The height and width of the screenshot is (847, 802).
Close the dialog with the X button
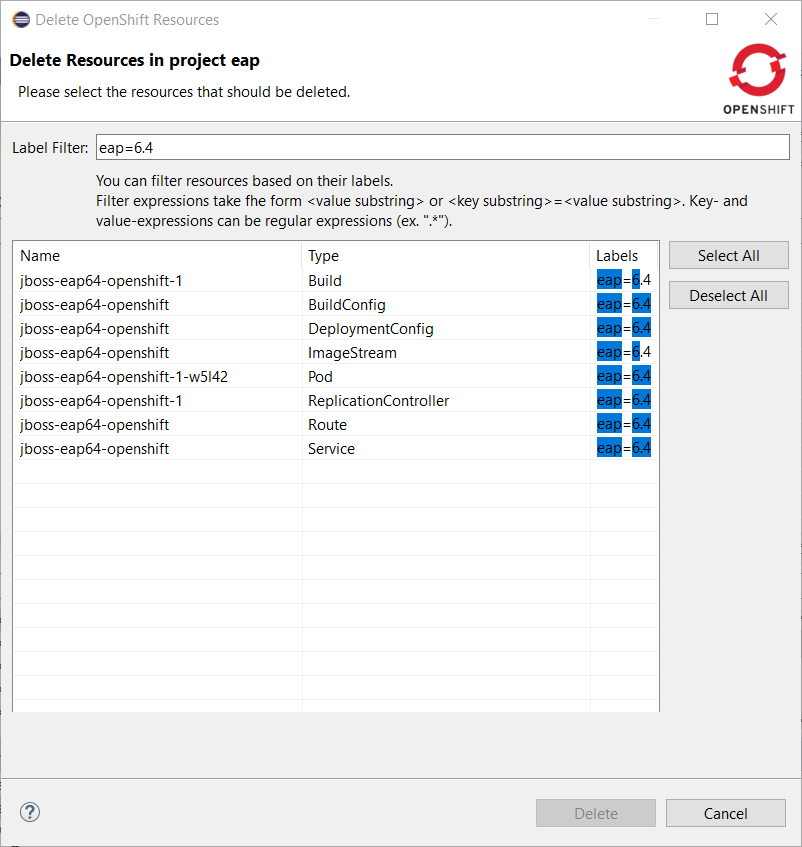click(770, 20)
